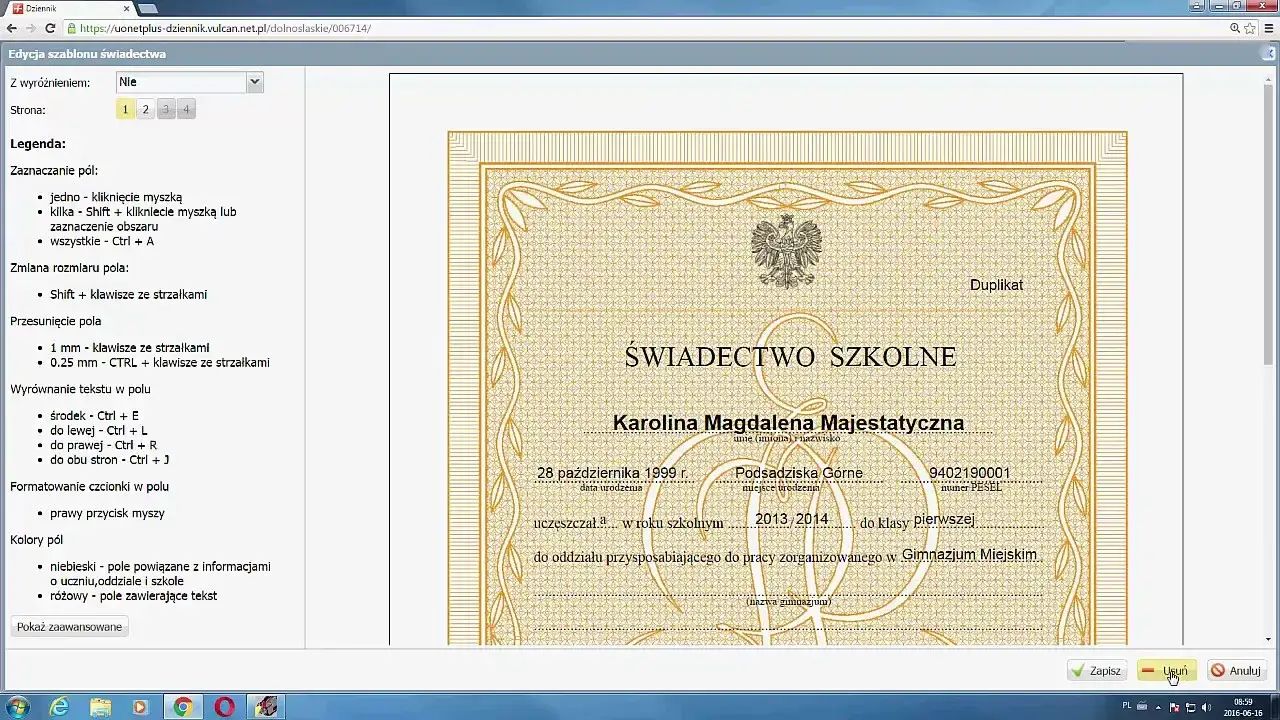Cancel editing with Anuluj

(x=1236, y=671)
